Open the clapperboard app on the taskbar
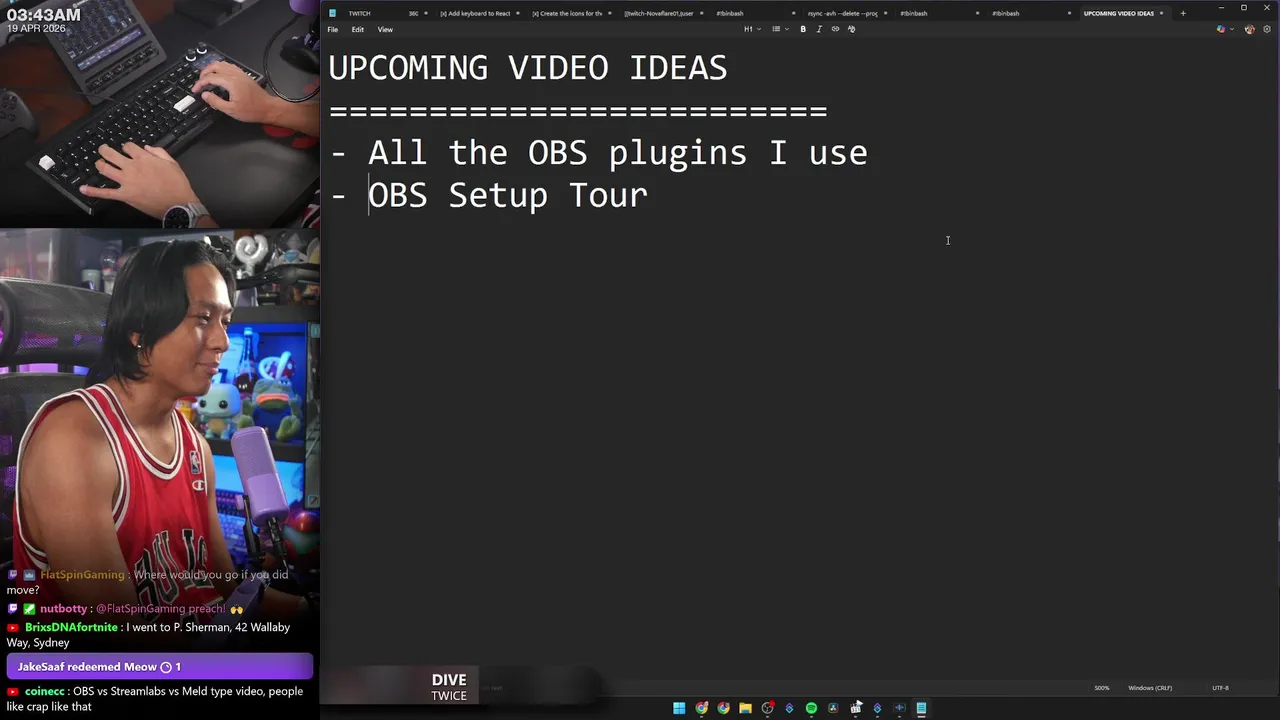Screen dimensions: 1280x720 (x=855, y=708)
